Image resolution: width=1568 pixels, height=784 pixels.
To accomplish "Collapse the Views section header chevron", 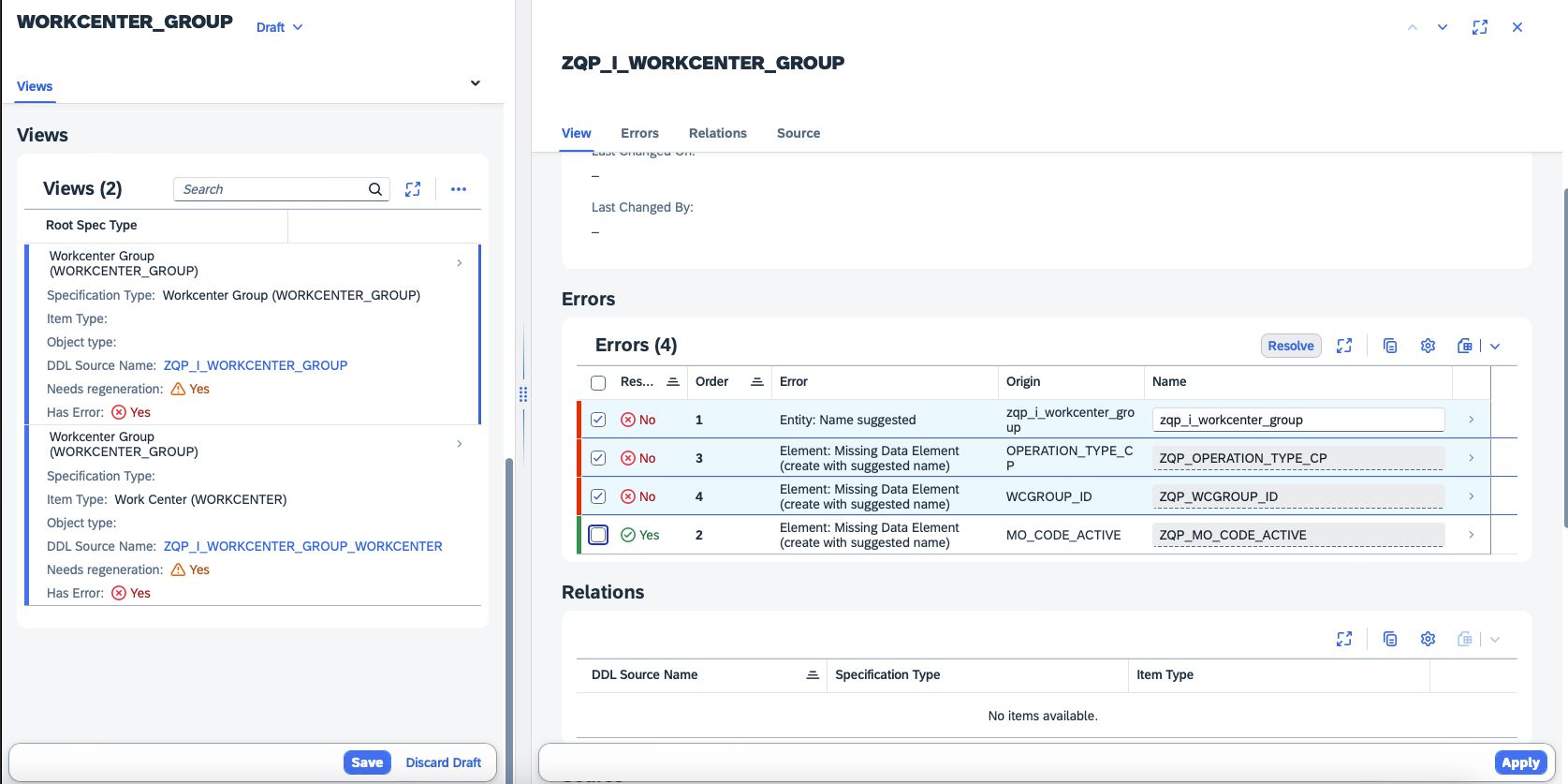I will point(476,83).
